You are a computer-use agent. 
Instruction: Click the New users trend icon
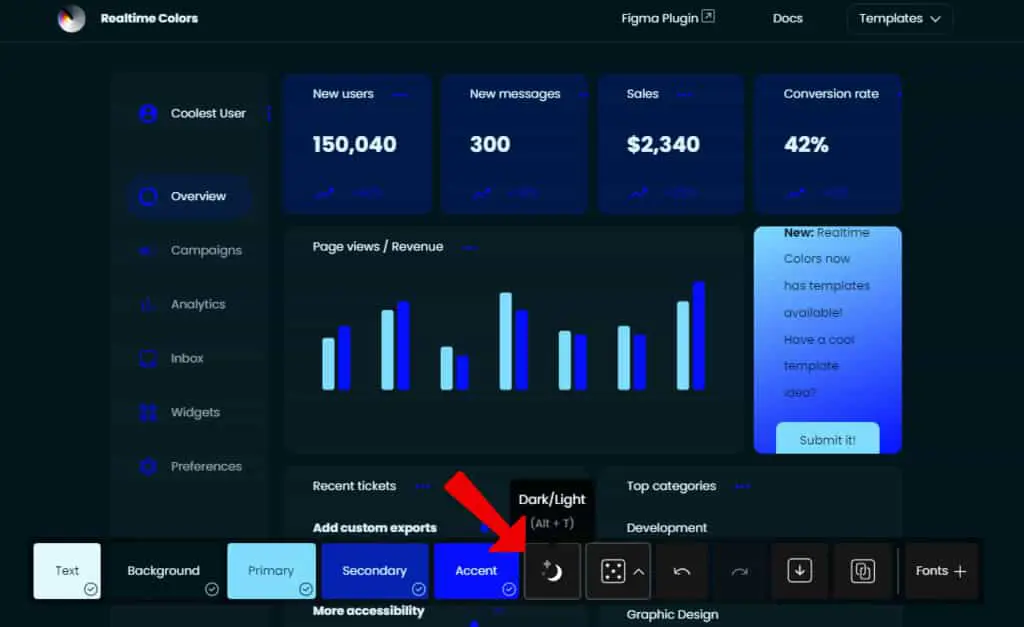[325, 193]
